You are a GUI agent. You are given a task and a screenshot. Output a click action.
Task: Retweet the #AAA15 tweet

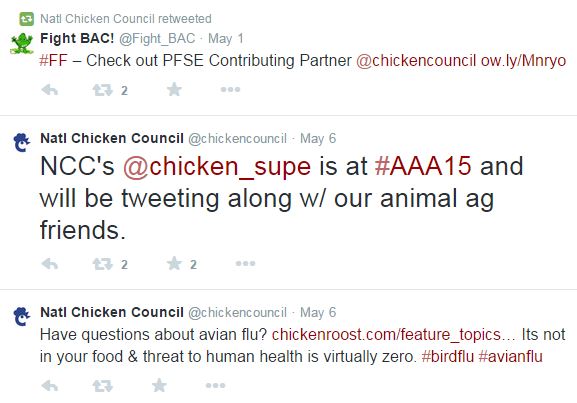pos(102,264)
